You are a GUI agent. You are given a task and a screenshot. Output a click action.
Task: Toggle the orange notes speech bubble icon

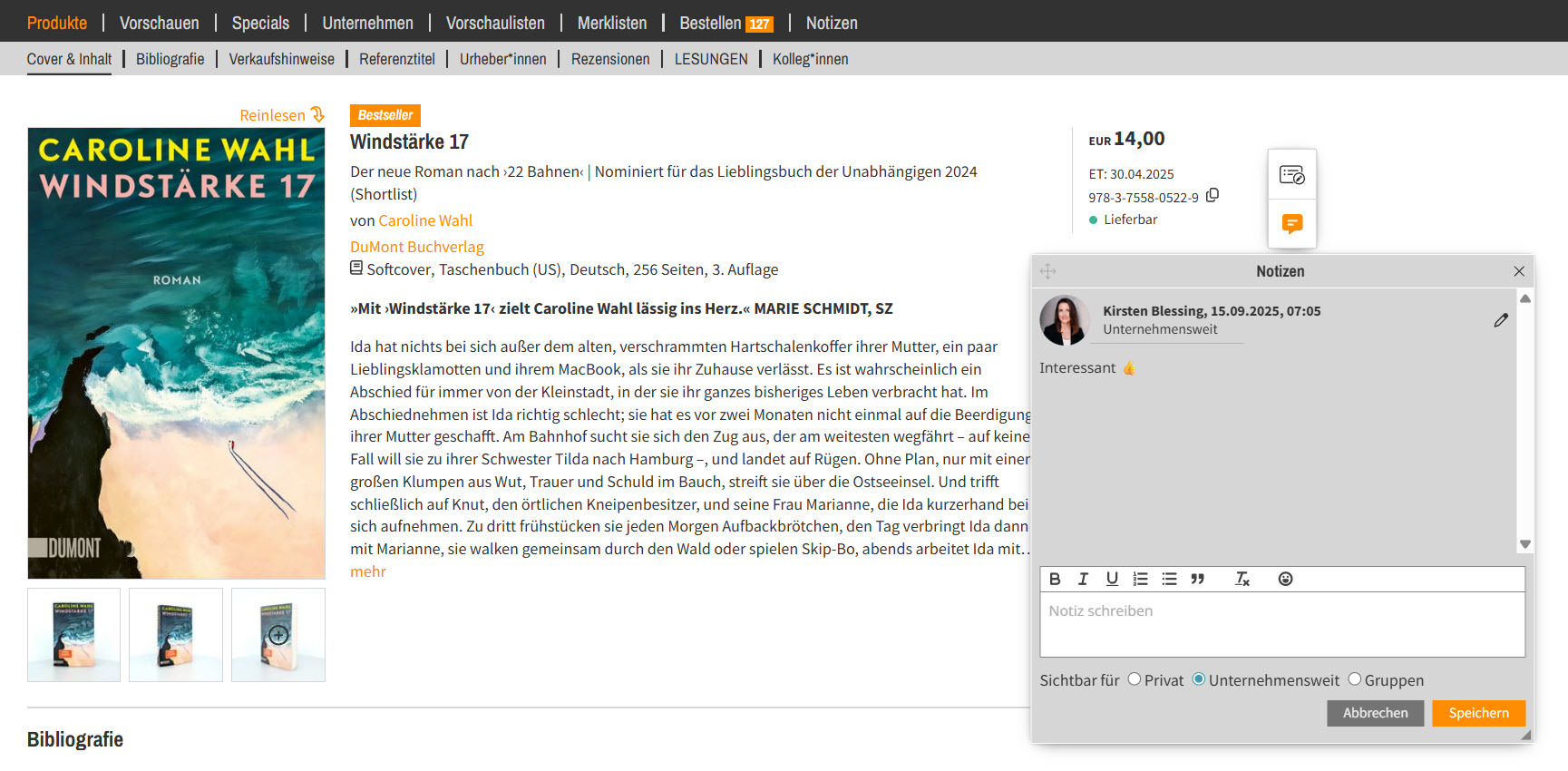(x=1291, y=223)
